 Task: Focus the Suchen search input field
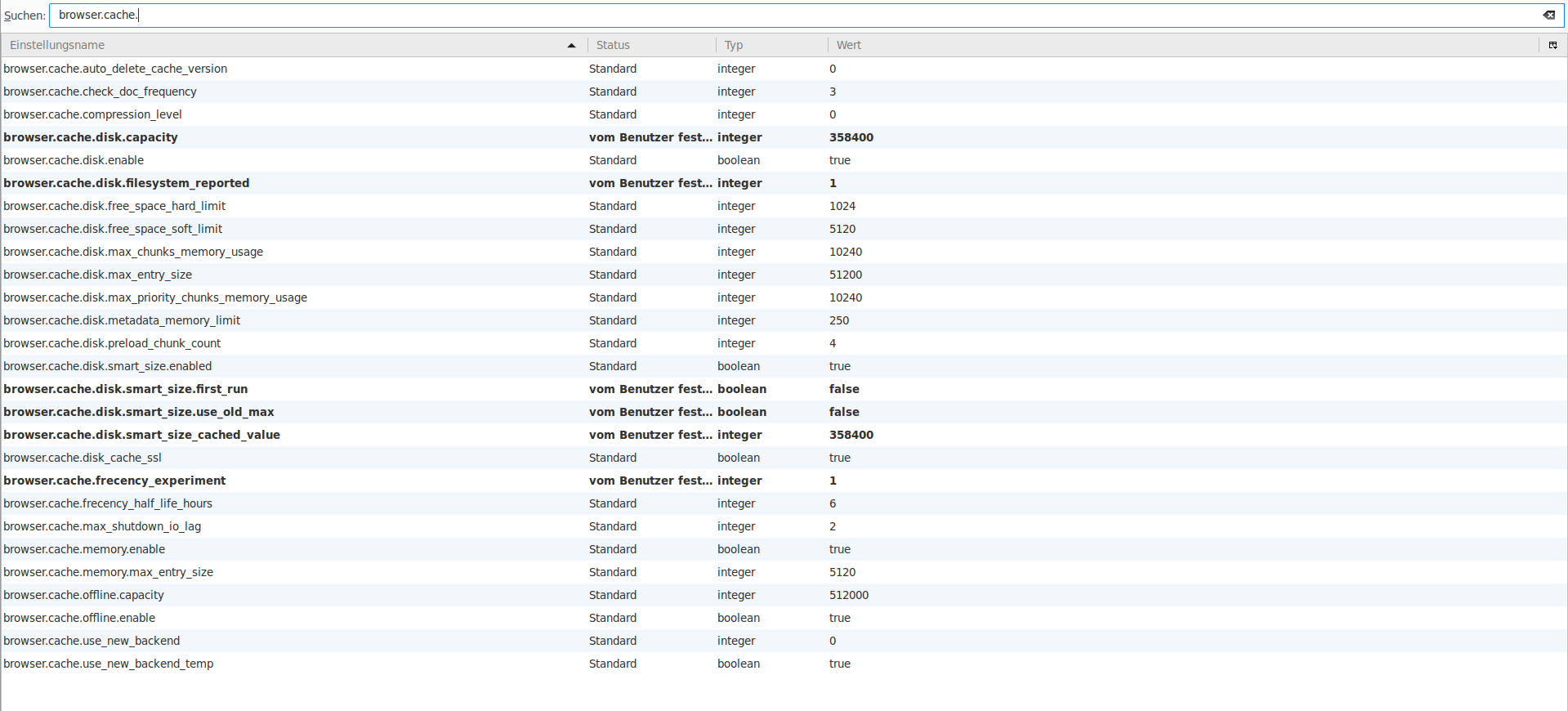[x=795, y=15]
